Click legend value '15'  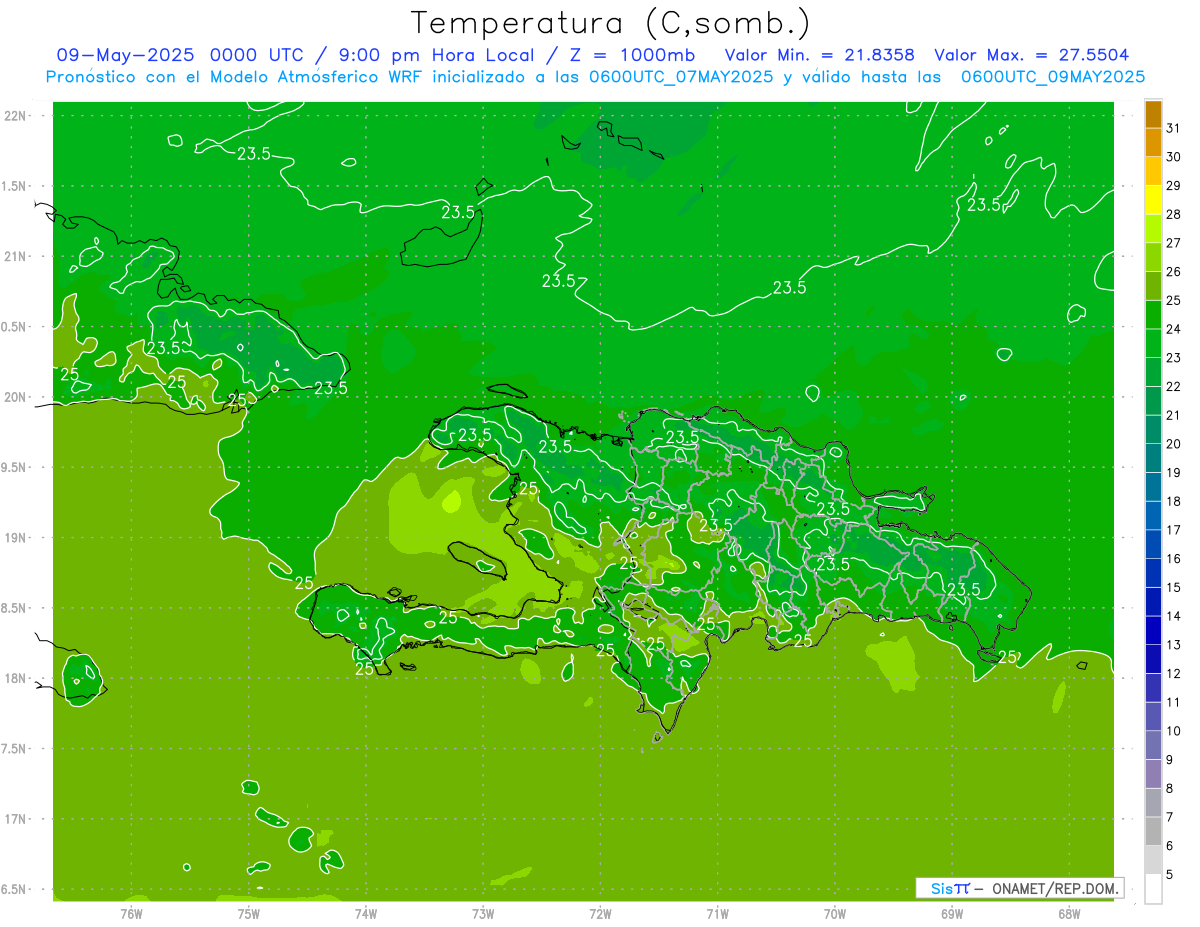pos(1174,588)
